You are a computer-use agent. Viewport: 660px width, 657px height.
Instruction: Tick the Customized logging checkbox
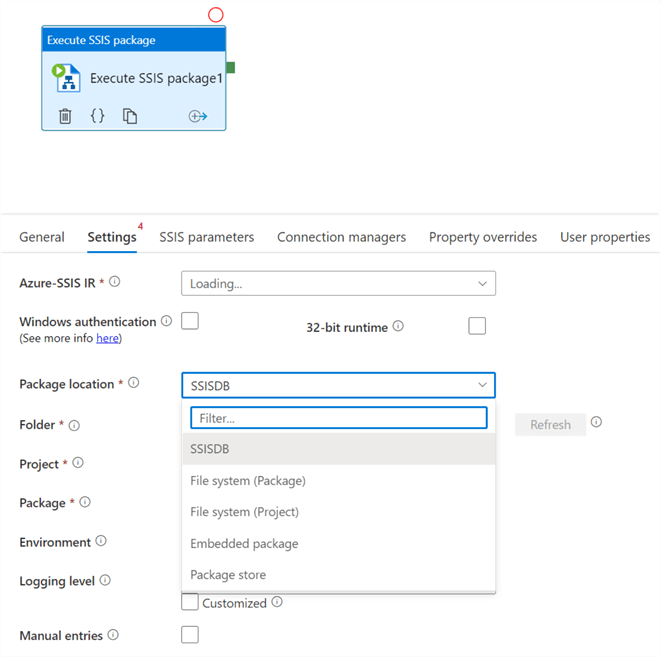[190, 602]
